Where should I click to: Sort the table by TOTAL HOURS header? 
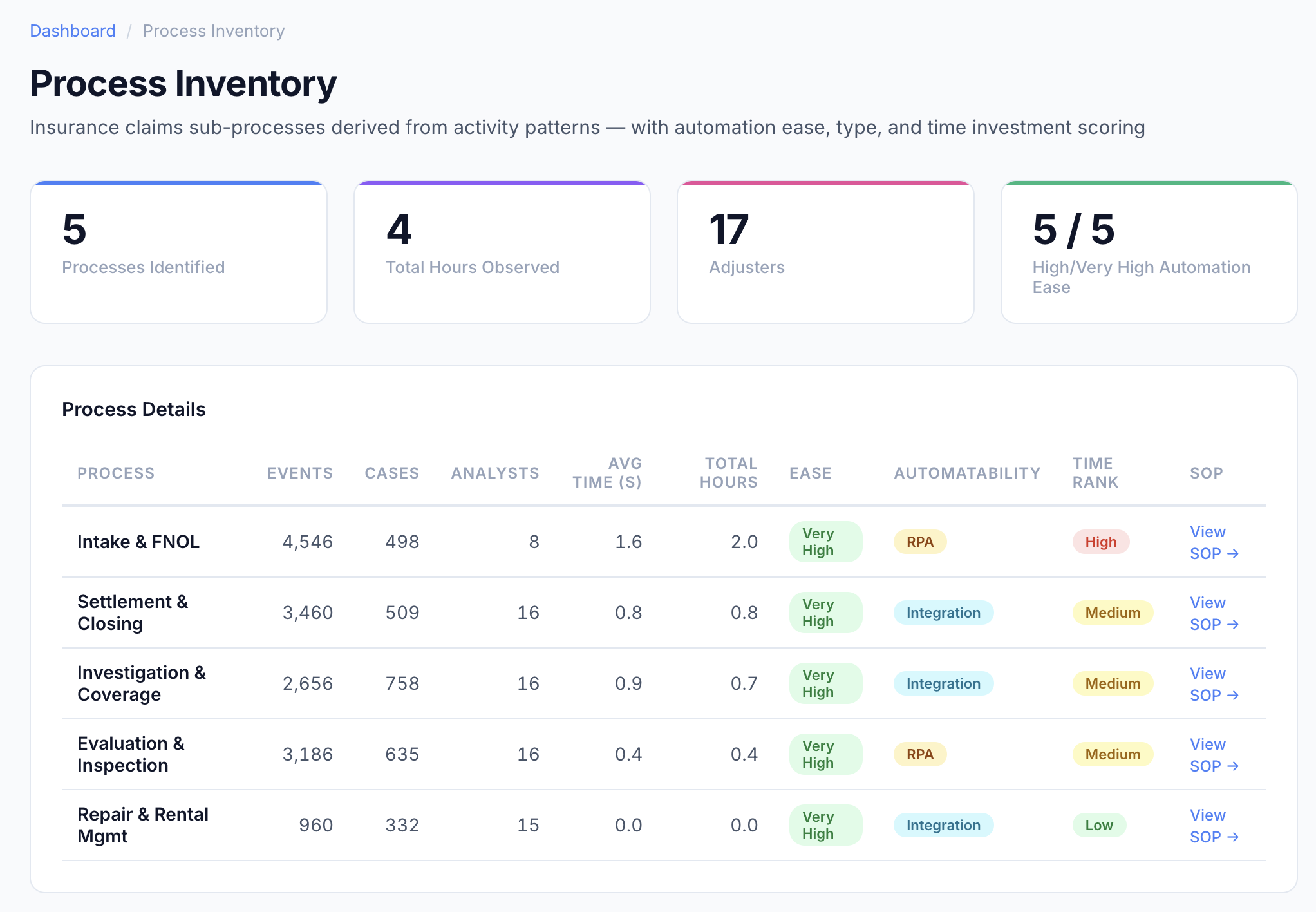click(728, 473)
